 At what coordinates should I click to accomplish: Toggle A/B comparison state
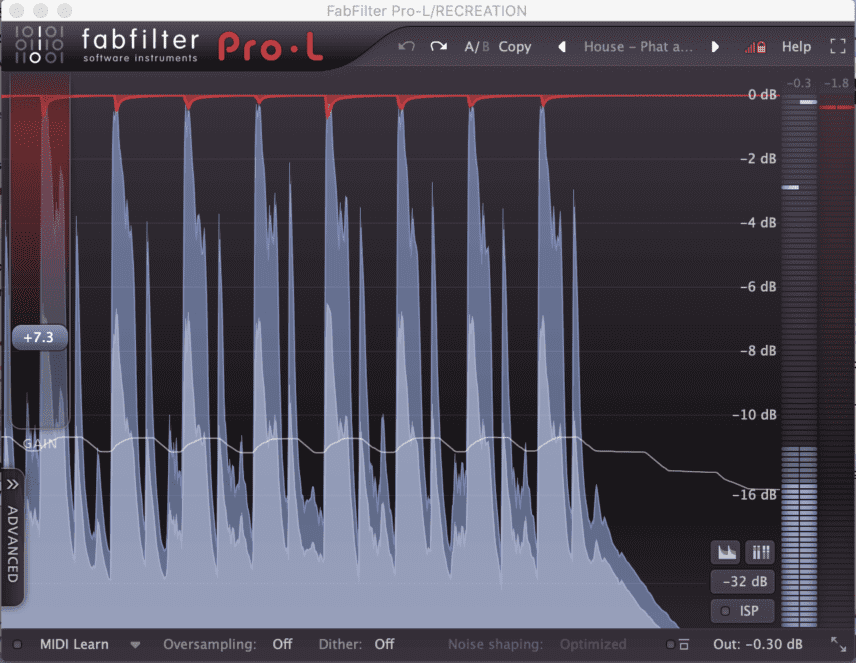tap(477, 47)
